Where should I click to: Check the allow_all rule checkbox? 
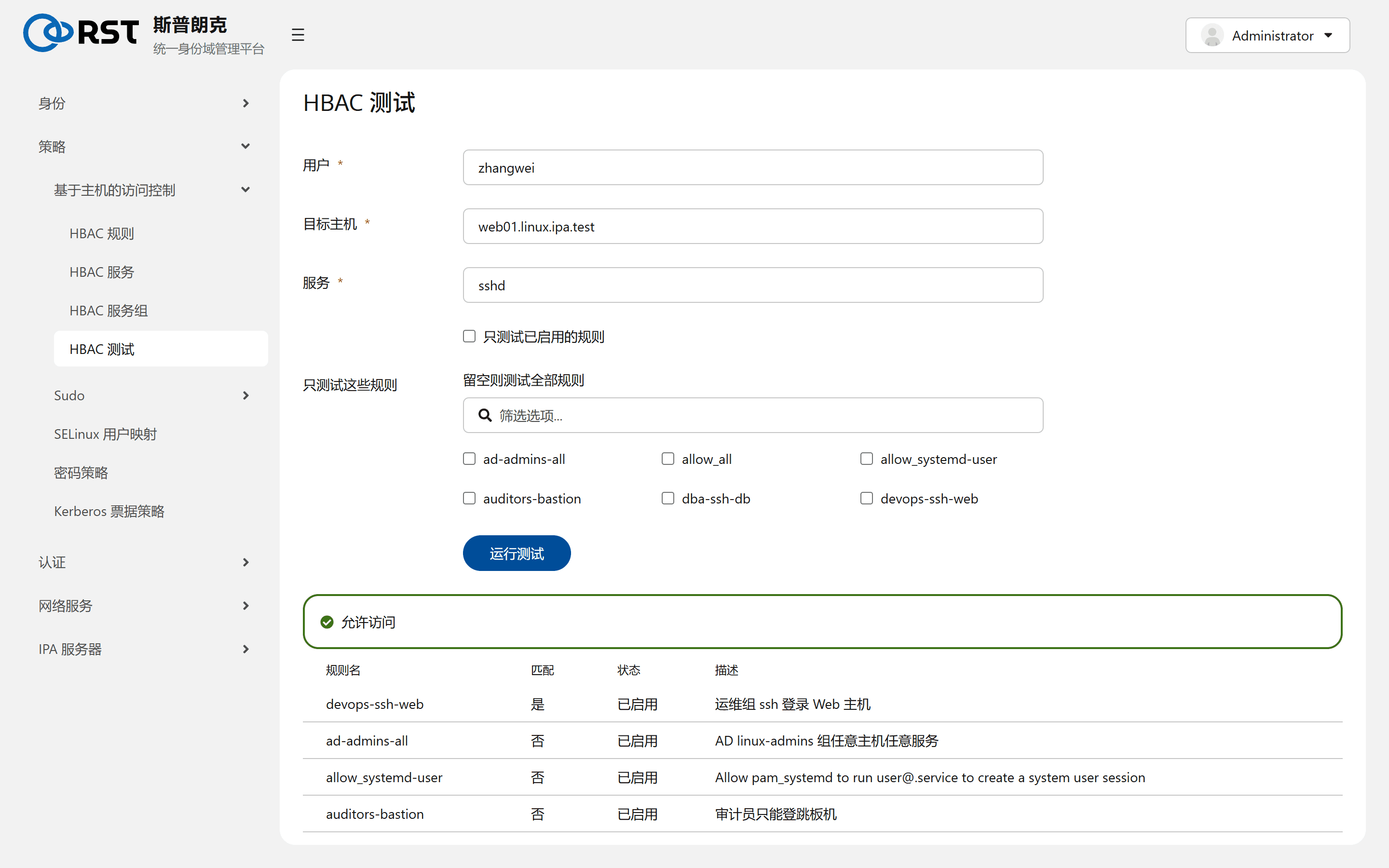(x=668, y=459)
